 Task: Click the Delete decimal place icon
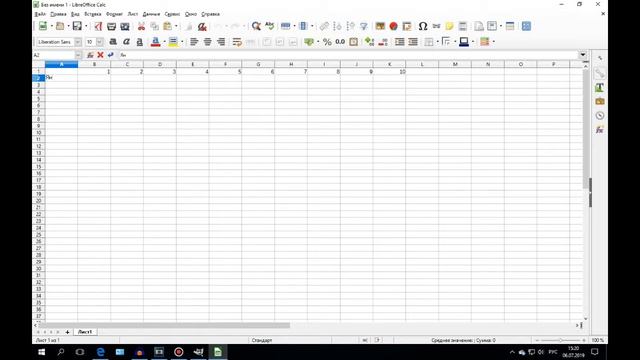pos(383,42)
